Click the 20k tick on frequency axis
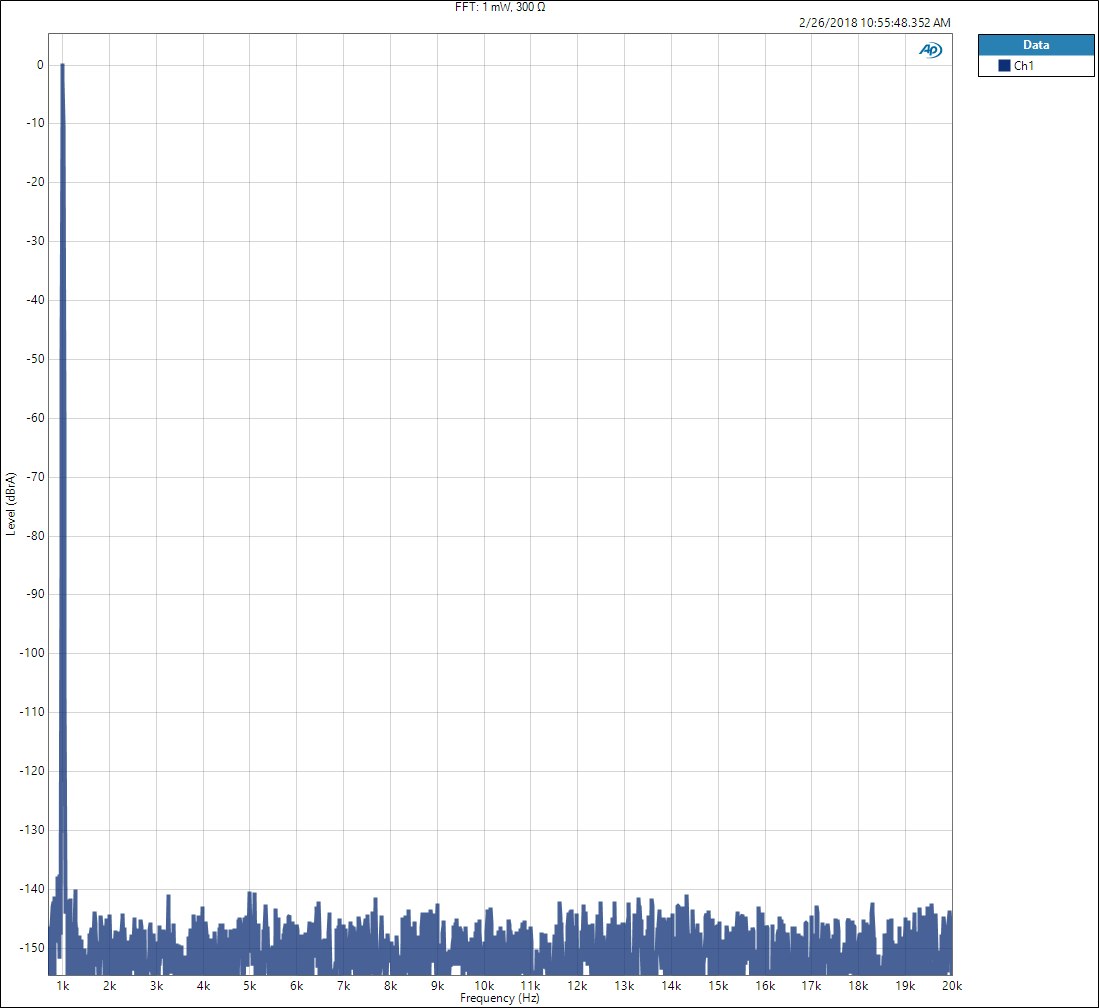 pos(951,986)
